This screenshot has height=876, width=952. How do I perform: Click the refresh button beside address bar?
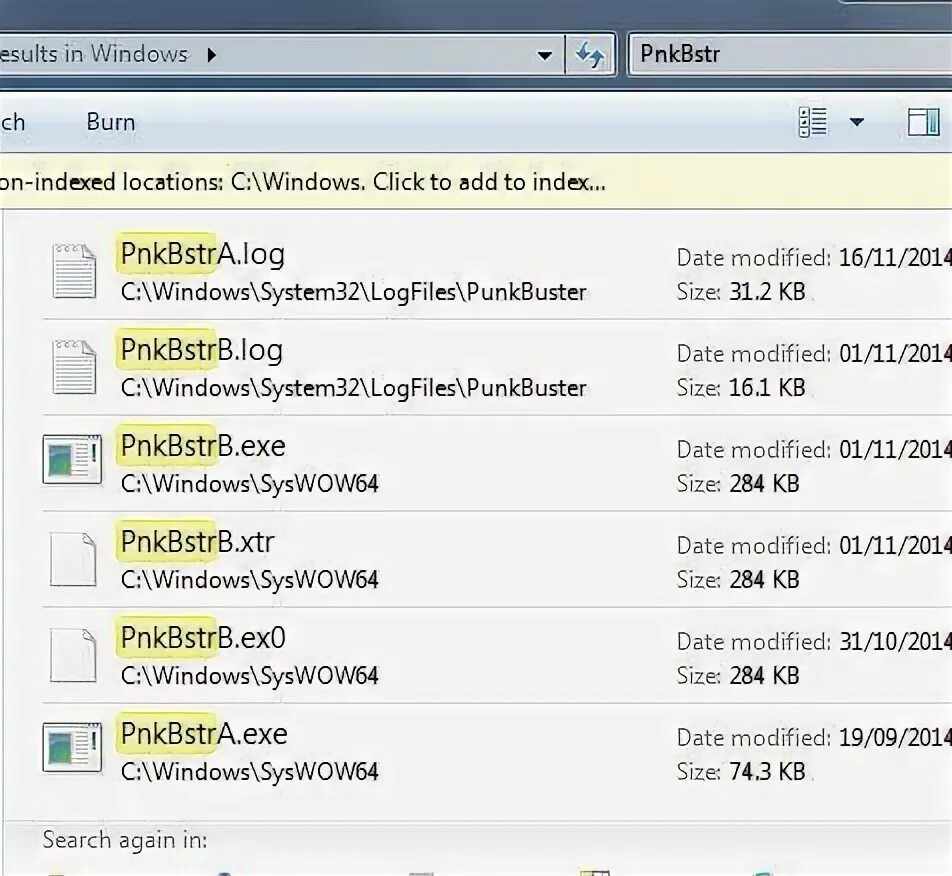pos(590,55)
